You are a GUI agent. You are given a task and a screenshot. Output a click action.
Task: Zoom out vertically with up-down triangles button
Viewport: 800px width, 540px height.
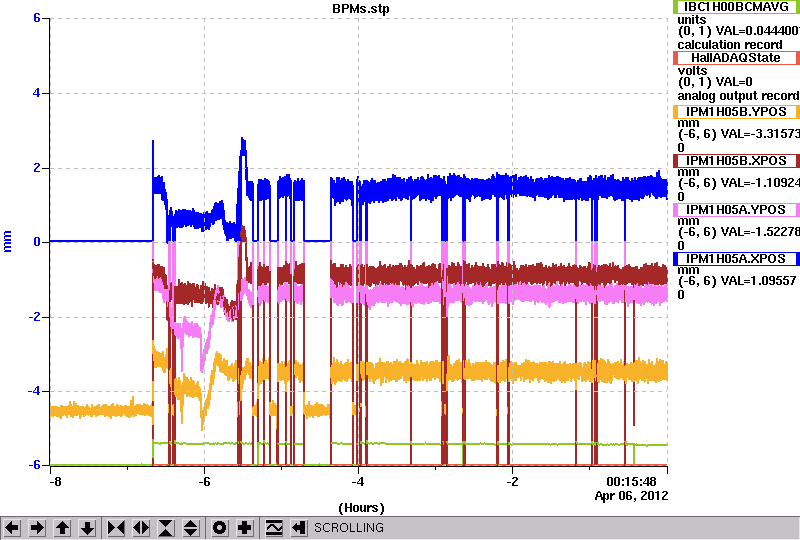click(191, 528)
